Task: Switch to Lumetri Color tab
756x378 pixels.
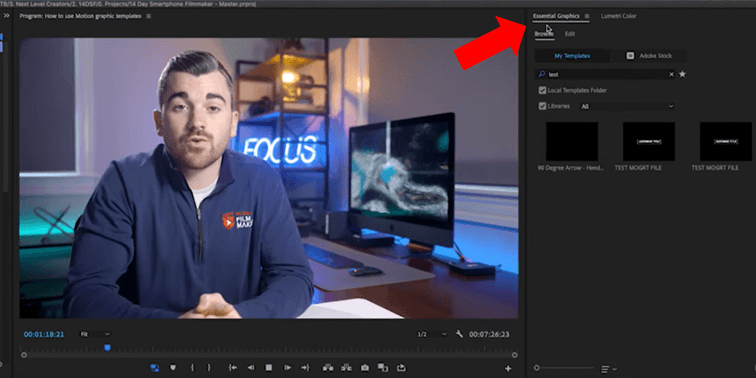Action: pyautogui.click(x=619, y=16)
